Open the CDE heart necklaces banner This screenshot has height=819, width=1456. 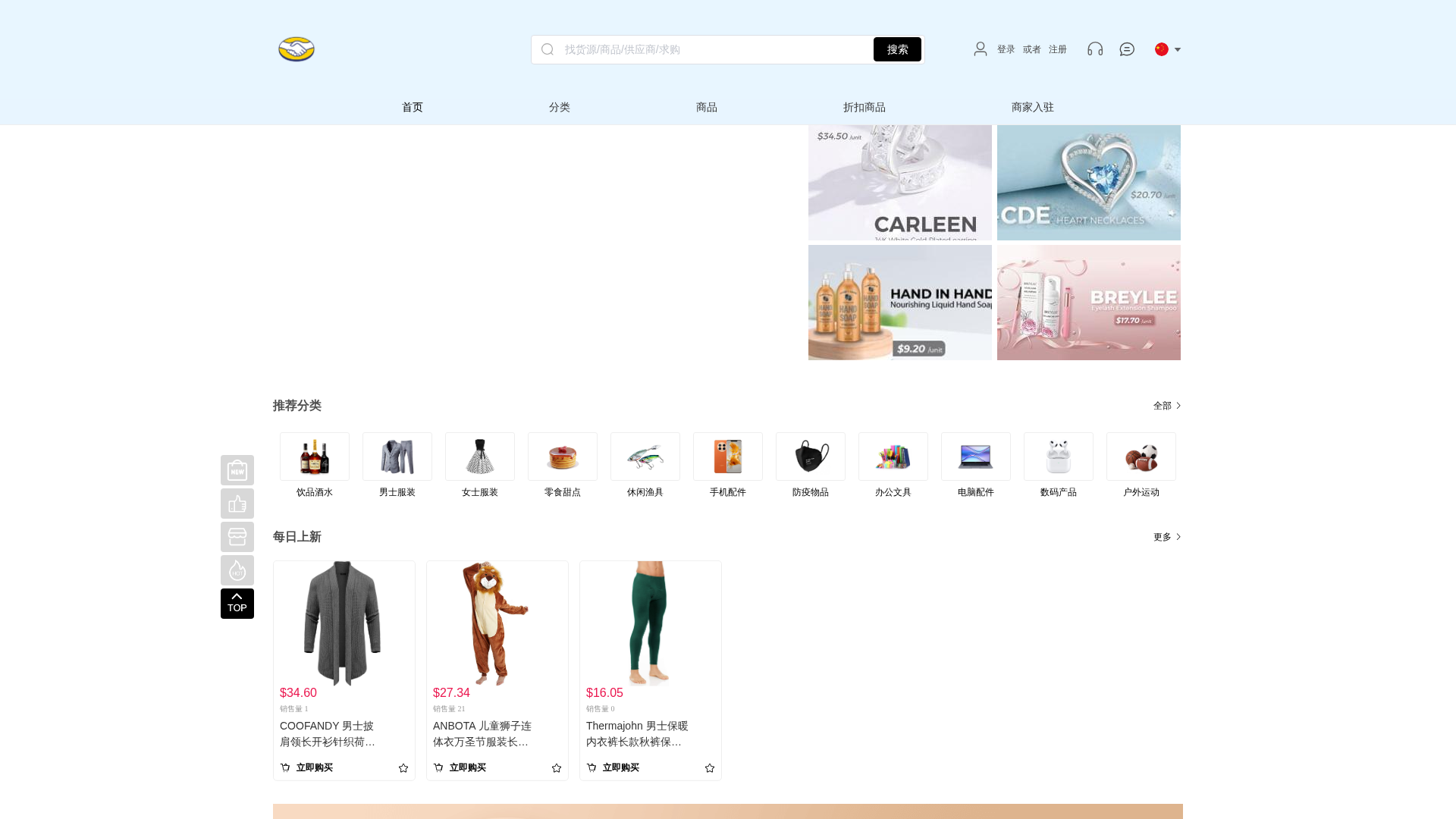1089,183
